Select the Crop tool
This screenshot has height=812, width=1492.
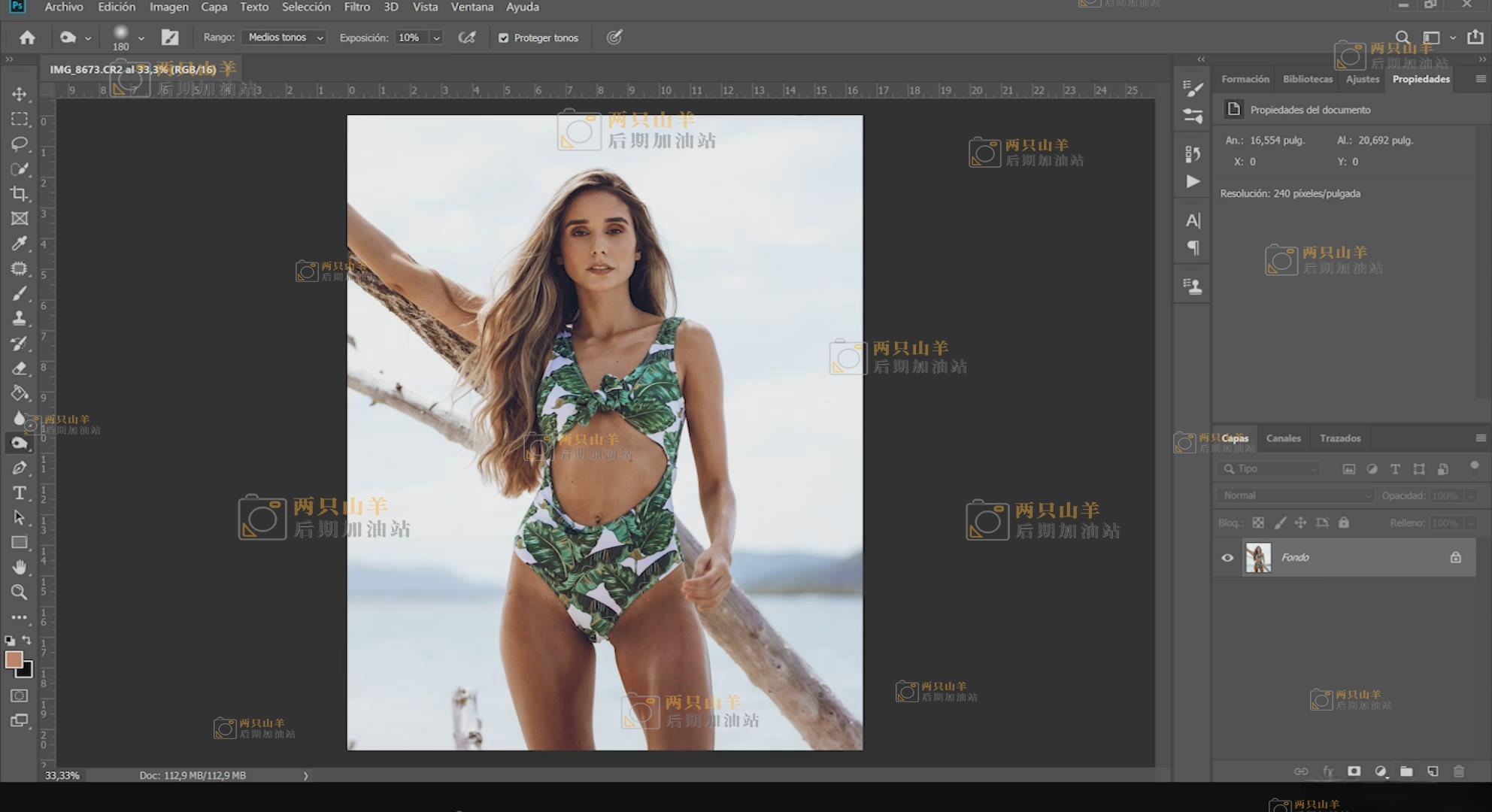[x=20, y=194]
